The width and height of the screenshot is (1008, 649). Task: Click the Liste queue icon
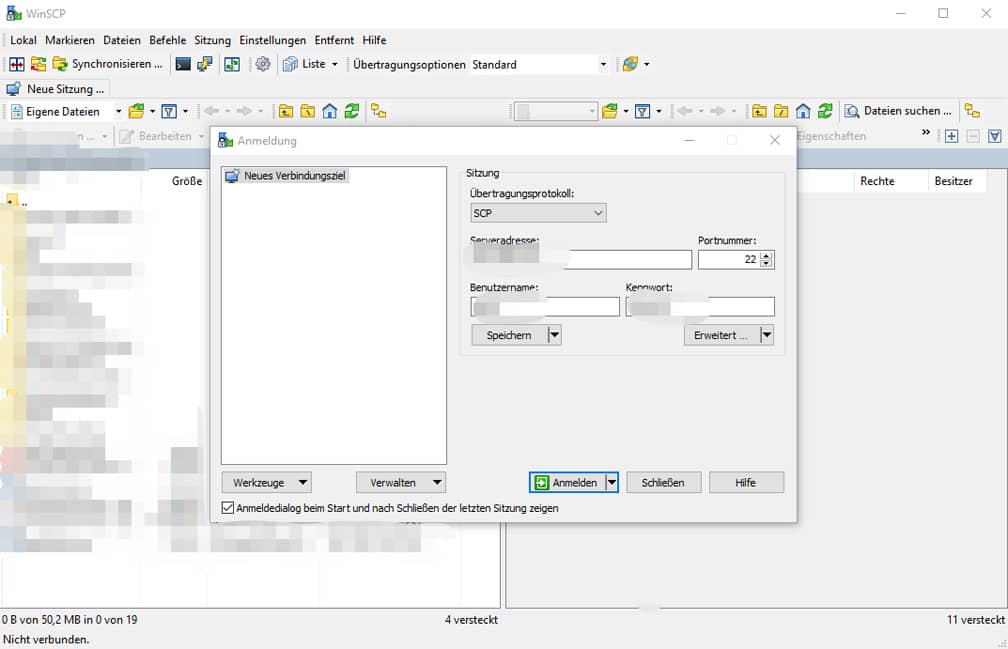tap(291, 64)
